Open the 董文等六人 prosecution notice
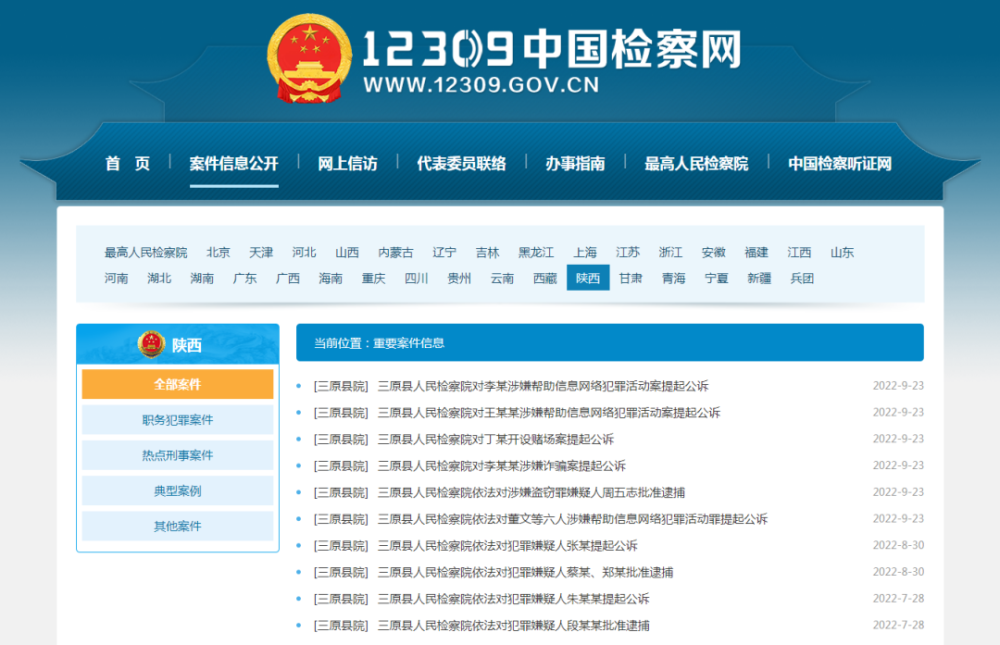1000x645 pixels. tap(573, 519)
